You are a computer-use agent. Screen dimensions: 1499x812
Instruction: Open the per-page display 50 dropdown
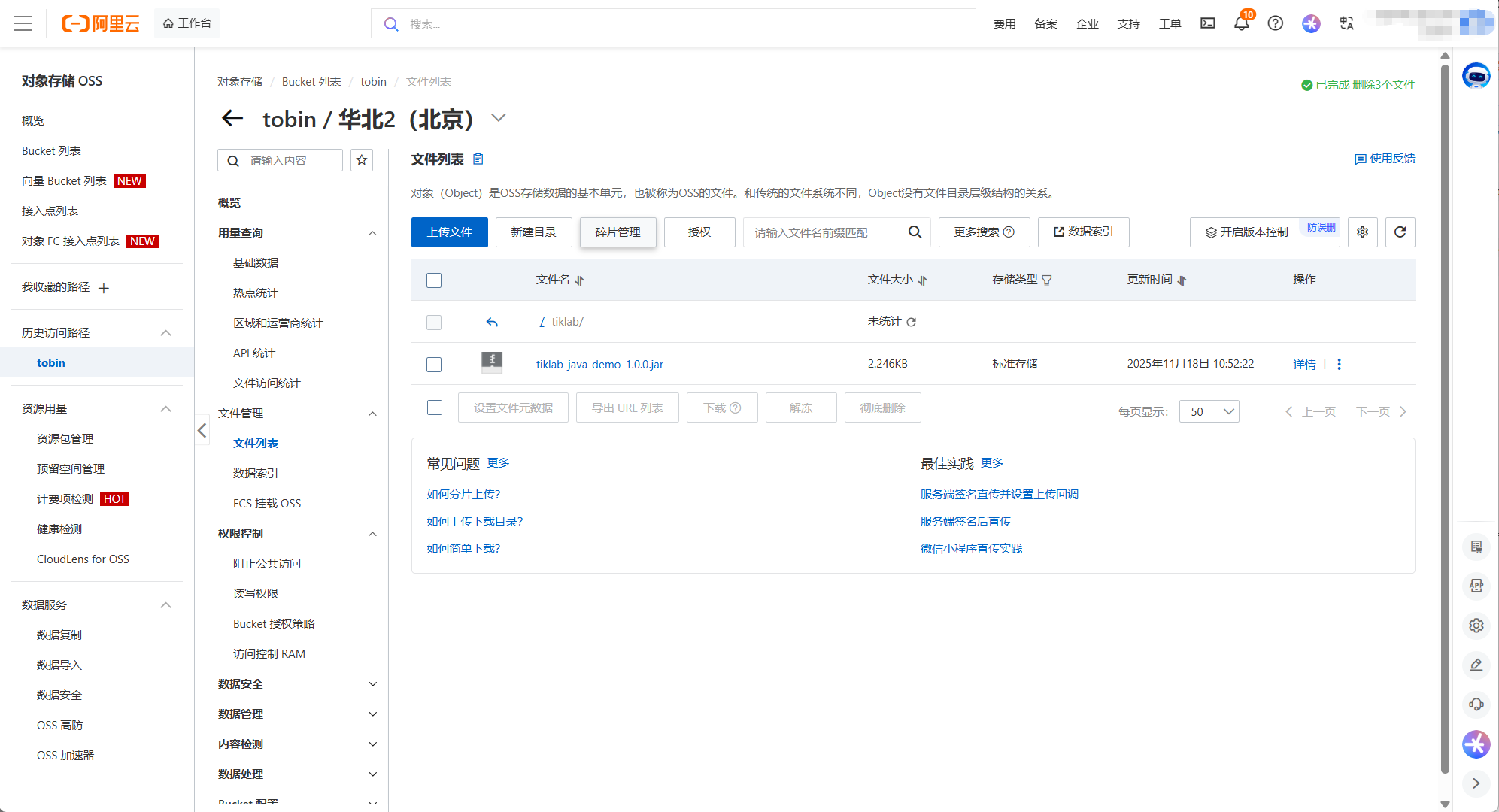tap(1209, 411)
